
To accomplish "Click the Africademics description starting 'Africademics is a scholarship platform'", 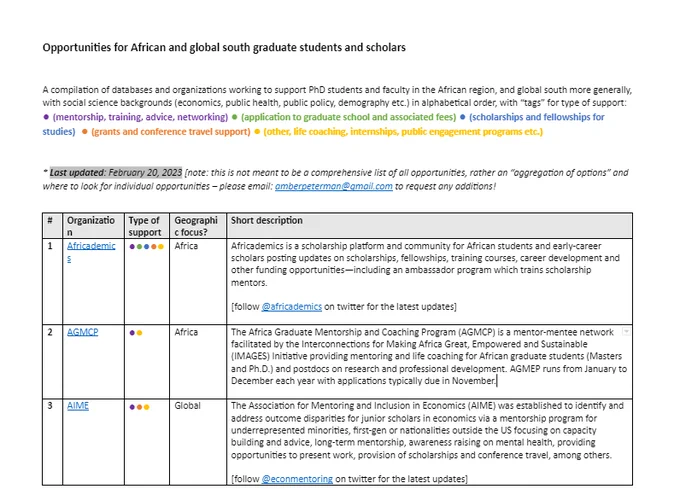I will (x=426, y=264).
